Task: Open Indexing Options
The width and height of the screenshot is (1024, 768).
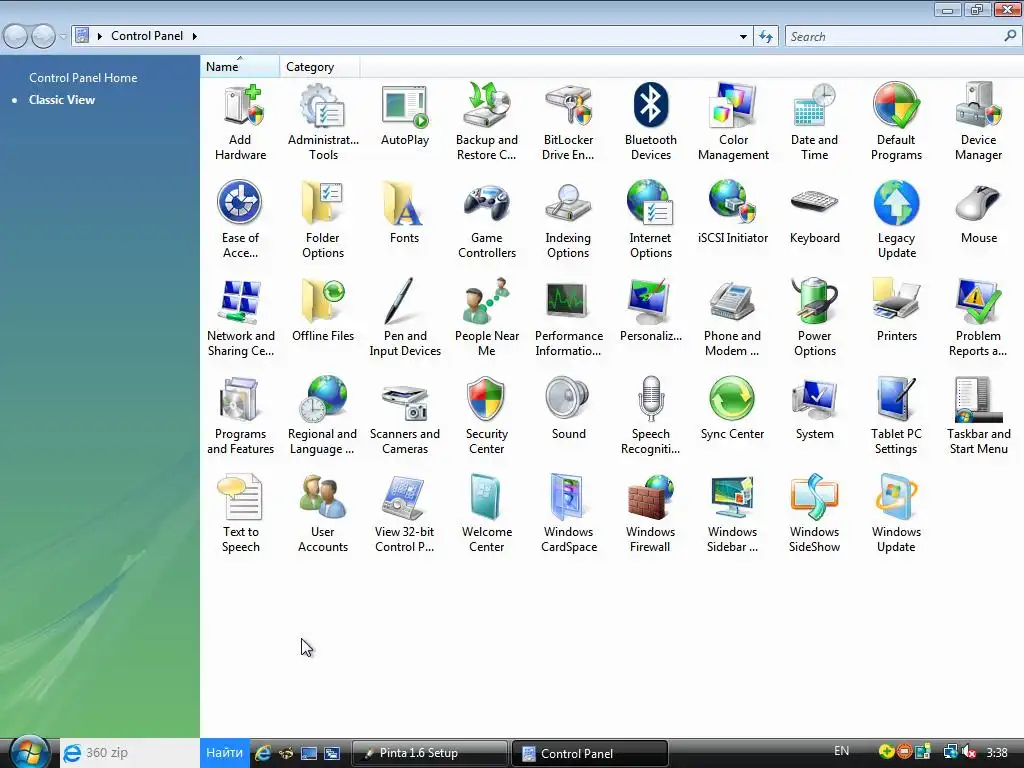Action: click(x=568, y=219)
